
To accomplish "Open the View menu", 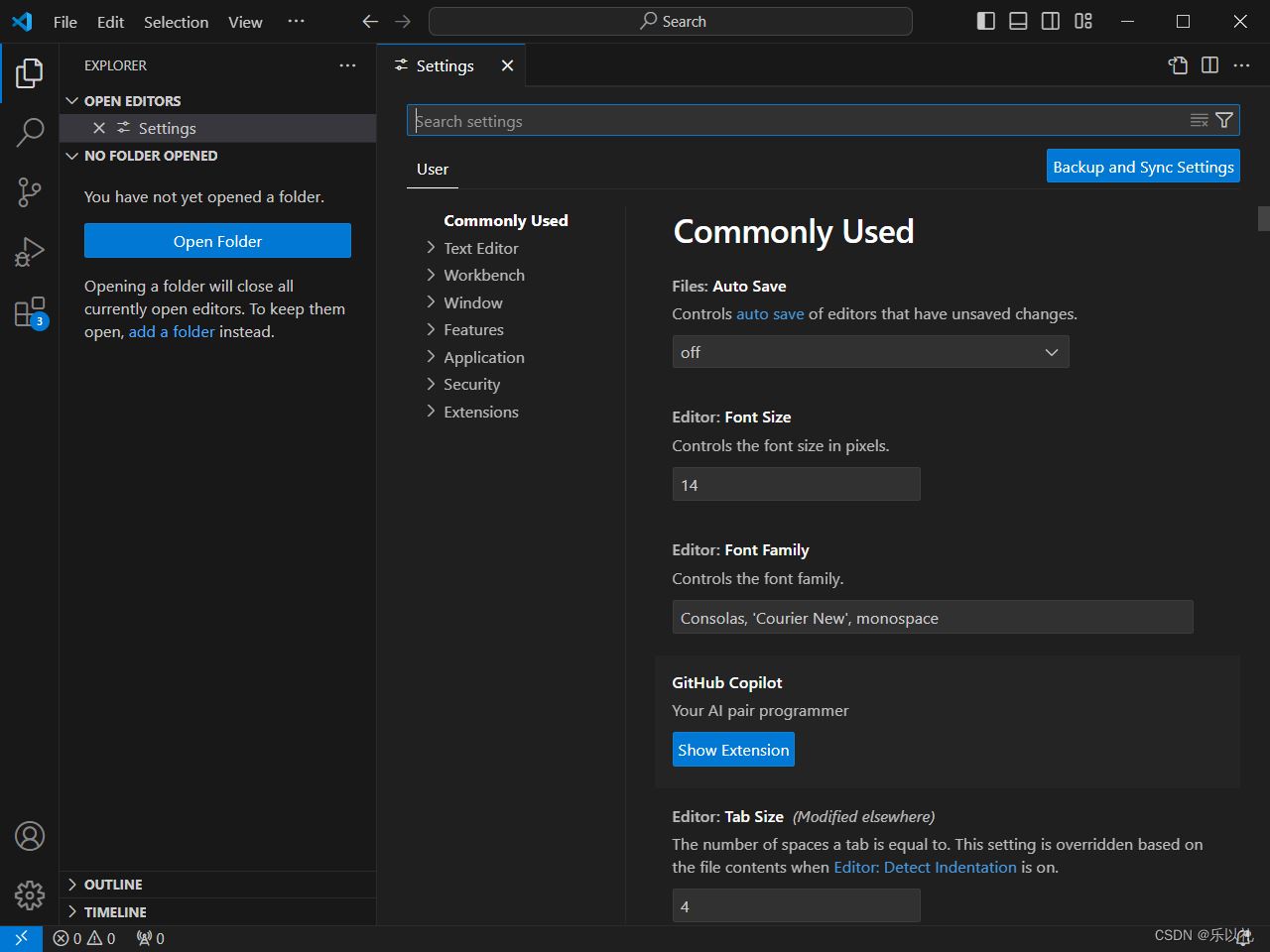I will click(244, 21).
